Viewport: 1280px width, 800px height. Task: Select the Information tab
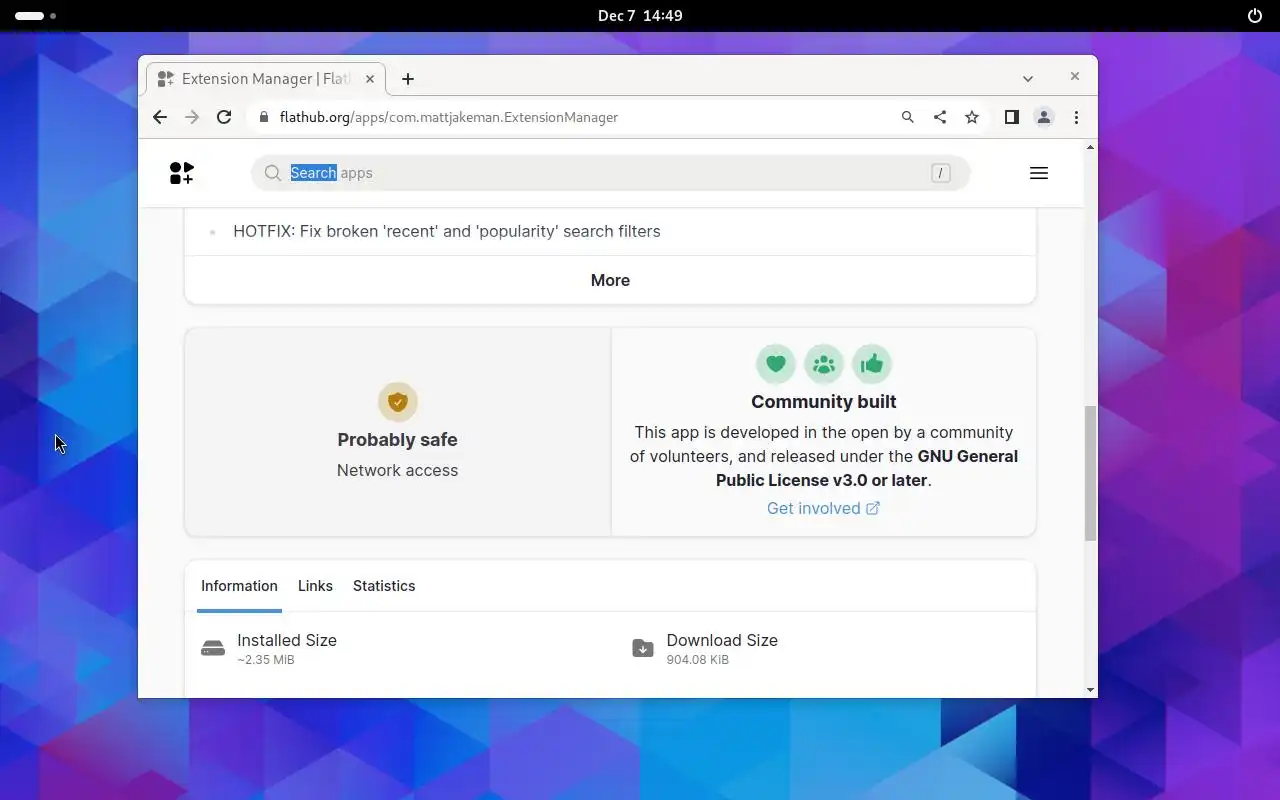239,586
